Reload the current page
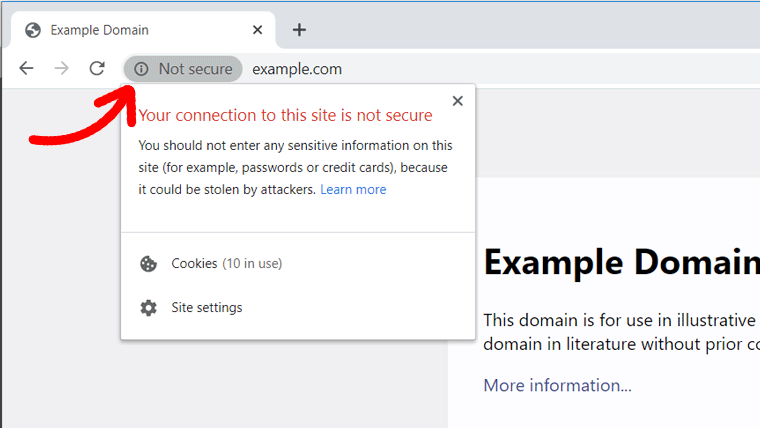 [97, 68]
